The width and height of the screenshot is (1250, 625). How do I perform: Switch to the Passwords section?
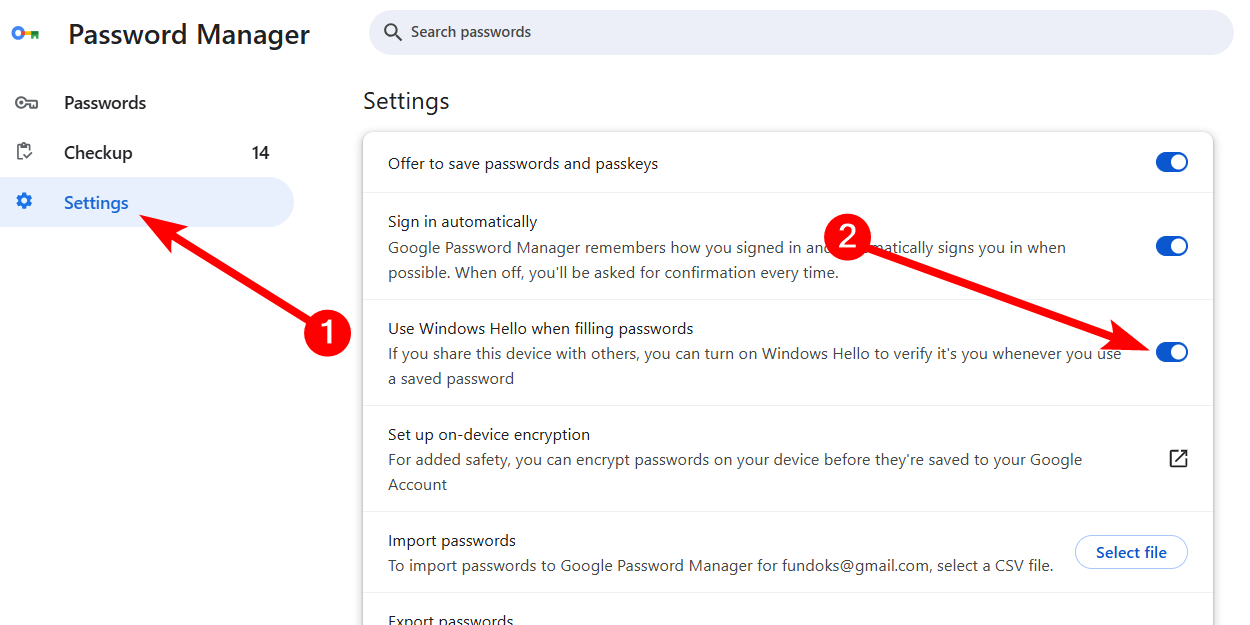click(105, 102)
